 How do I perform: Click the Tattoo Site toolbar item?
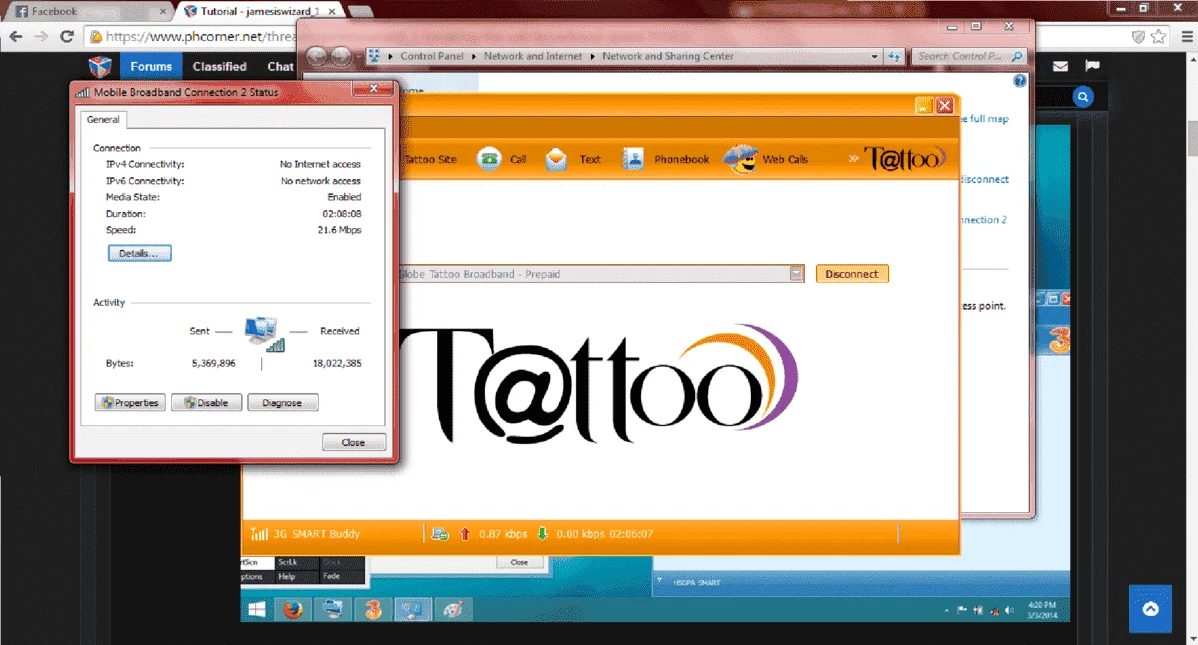[x=430, y=159]
